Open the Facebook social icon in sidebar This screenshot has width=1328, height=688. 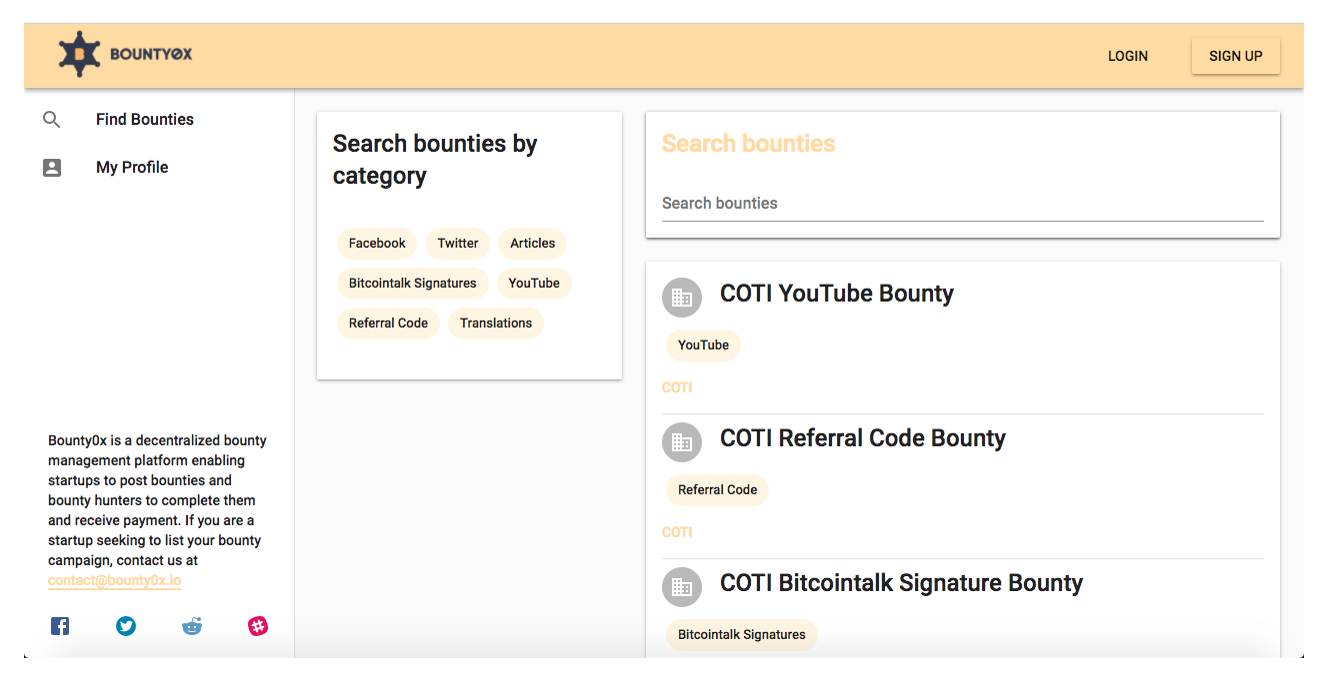[x=60, y=626]
